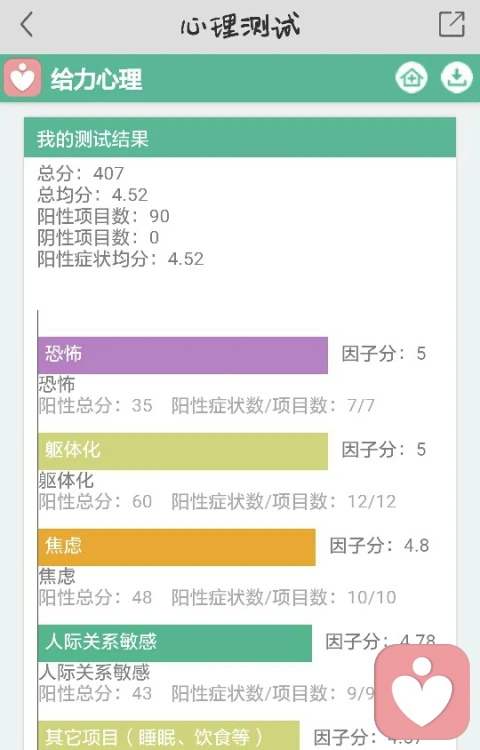The height and width of the screenshot is (750, 480).
Task: Tap the 心理测试 page title
Action: [x=240, y=25]
